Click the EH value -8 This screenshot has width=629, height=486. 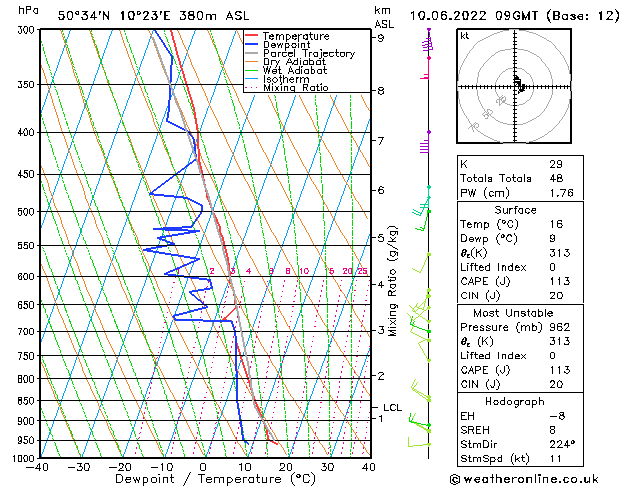tap(557, 416)
